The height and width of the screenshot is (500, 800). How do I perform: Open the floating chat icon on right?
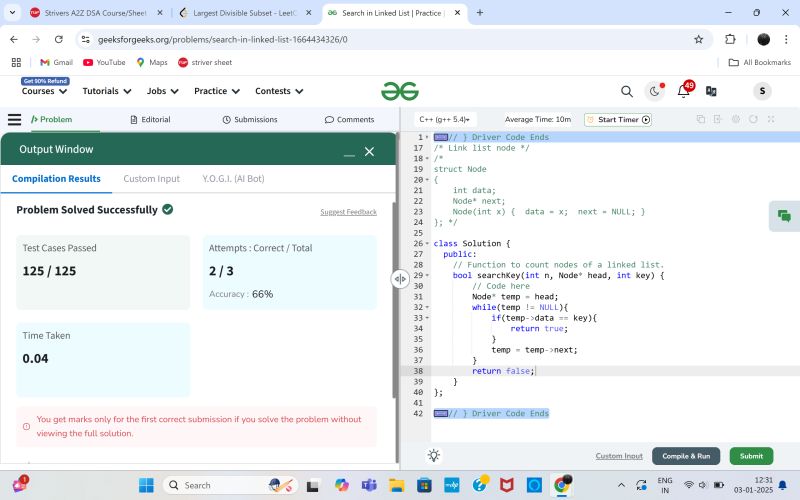pyautogui.click(x=784, y=216)
